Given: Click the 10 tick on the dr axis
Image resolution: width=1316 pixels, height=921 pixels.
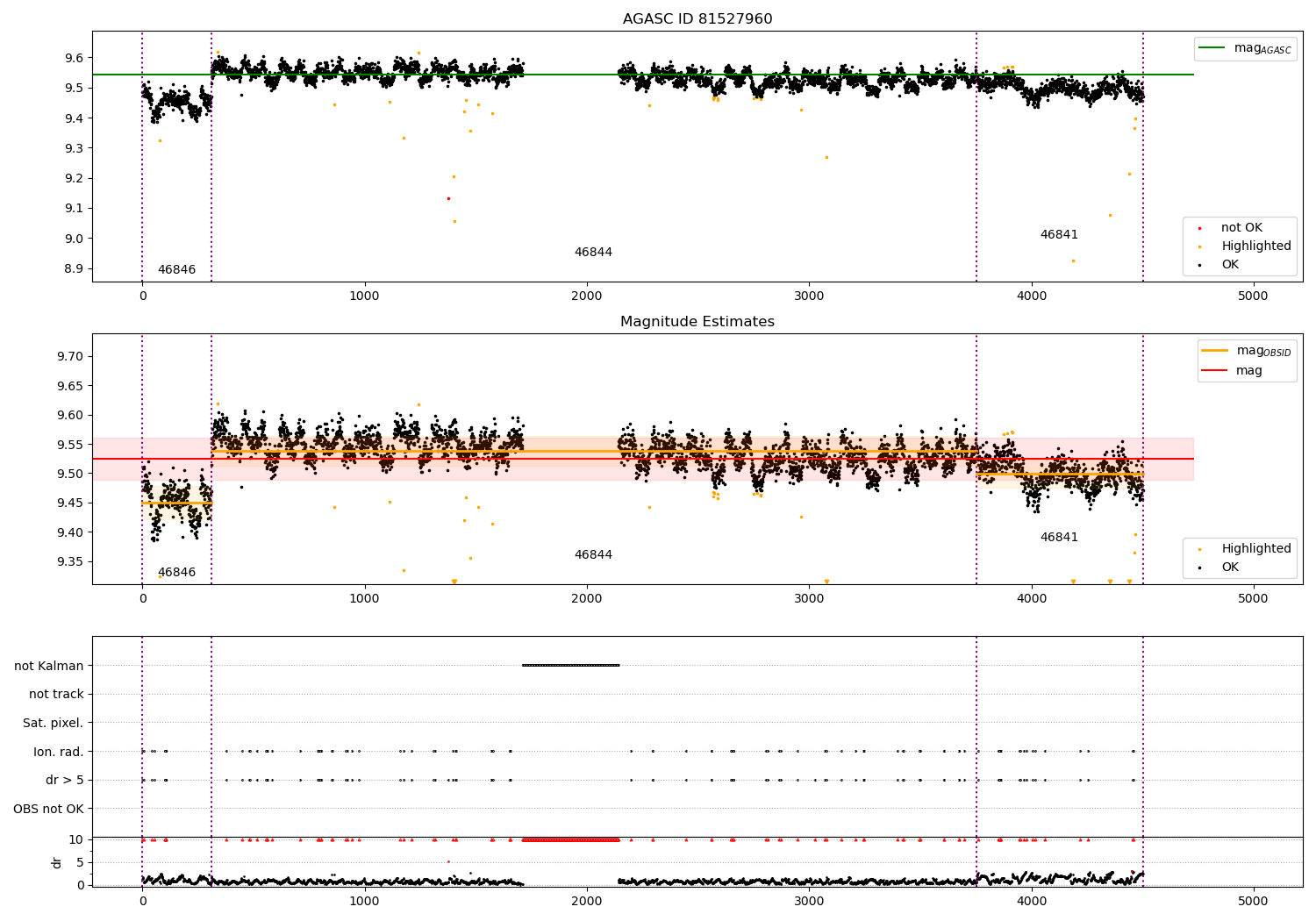Looking at the screenshot, I should (76, 840).
